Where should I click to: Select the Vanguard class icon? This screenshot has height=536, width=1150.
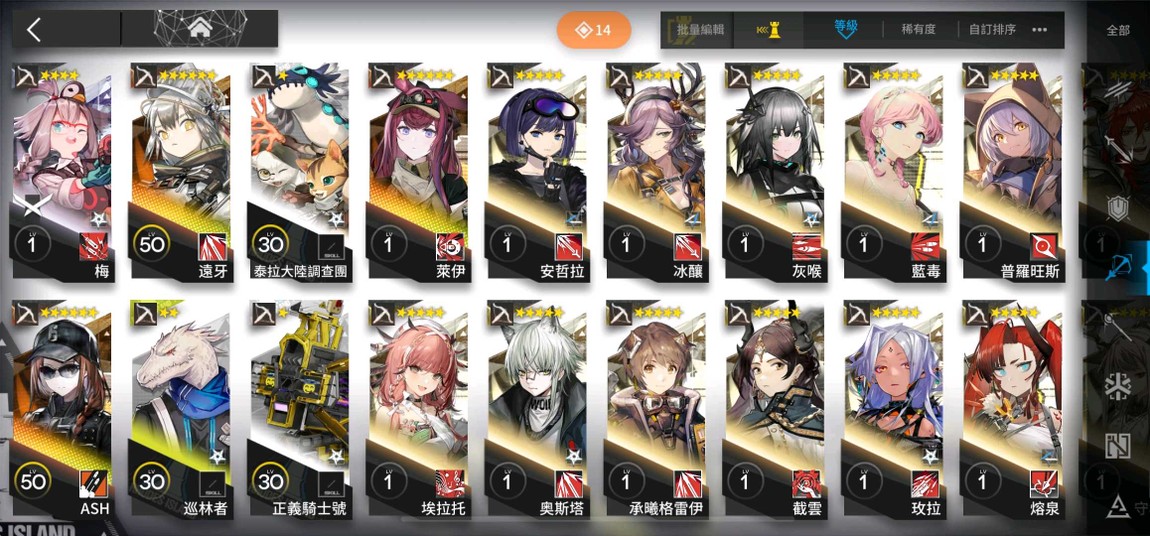pyautogui.click(x=1118, y=89)
